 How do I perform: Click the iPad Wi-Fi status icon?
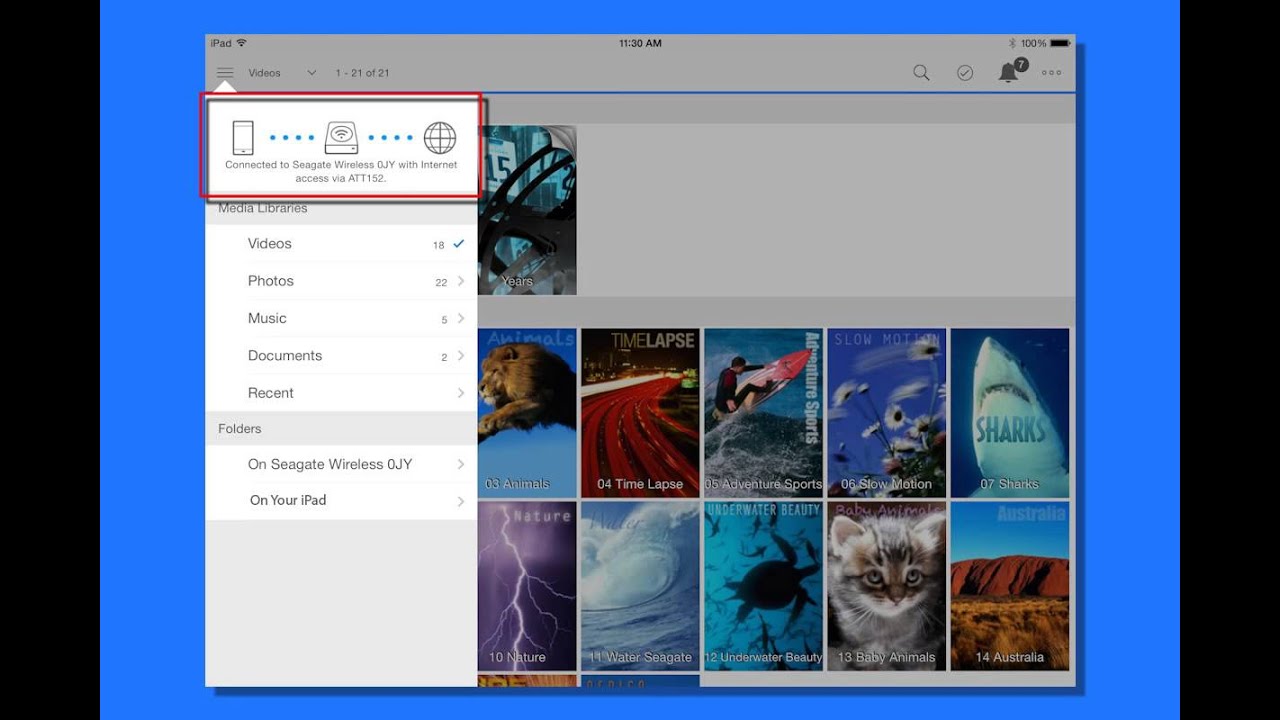241,43
